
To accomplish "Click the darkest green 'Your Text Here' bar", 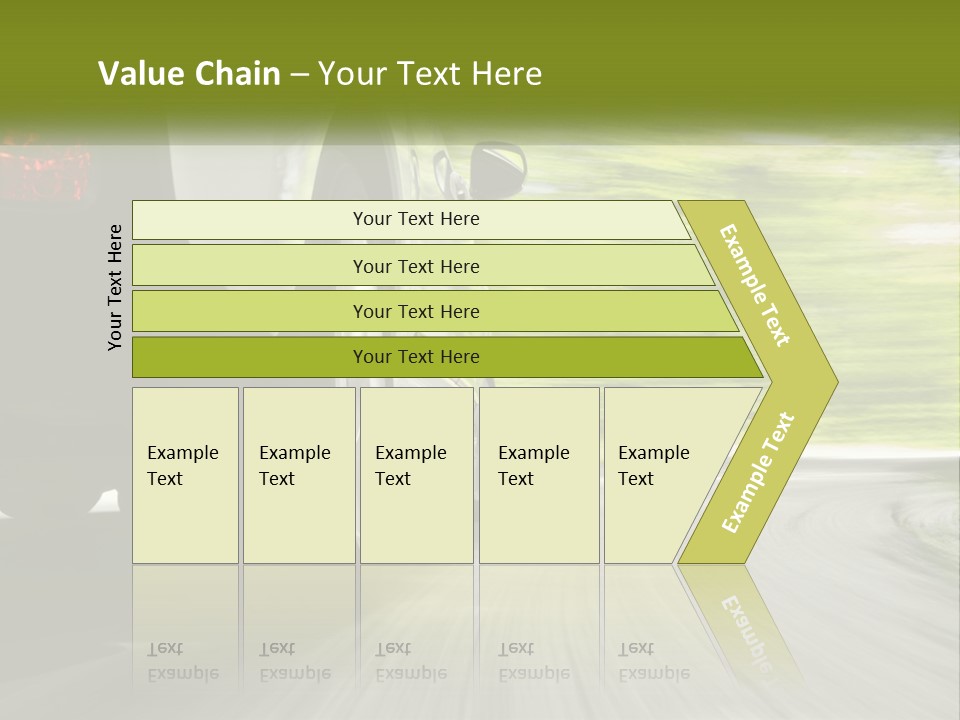I will pyautogui.click(x=448, y=357).
